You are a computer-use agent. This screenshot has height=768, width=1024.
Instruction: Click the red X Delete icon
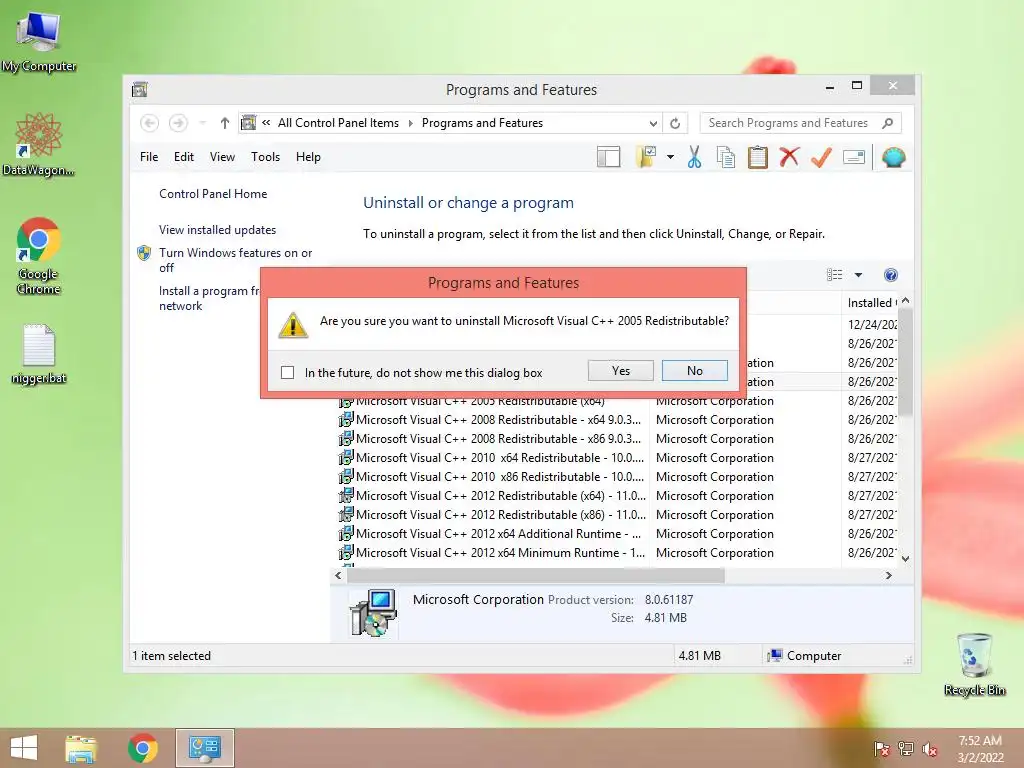[789, 157]
